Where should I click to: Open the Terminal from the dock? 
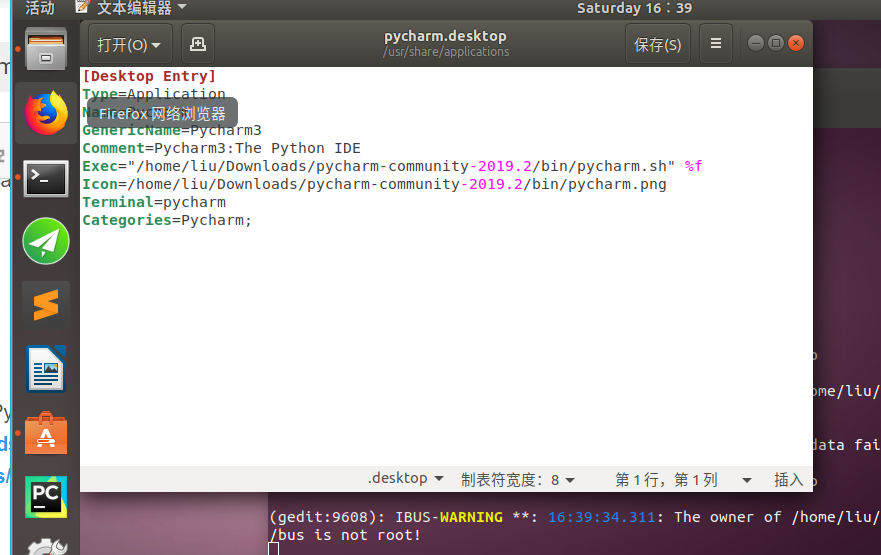[46, 178]
